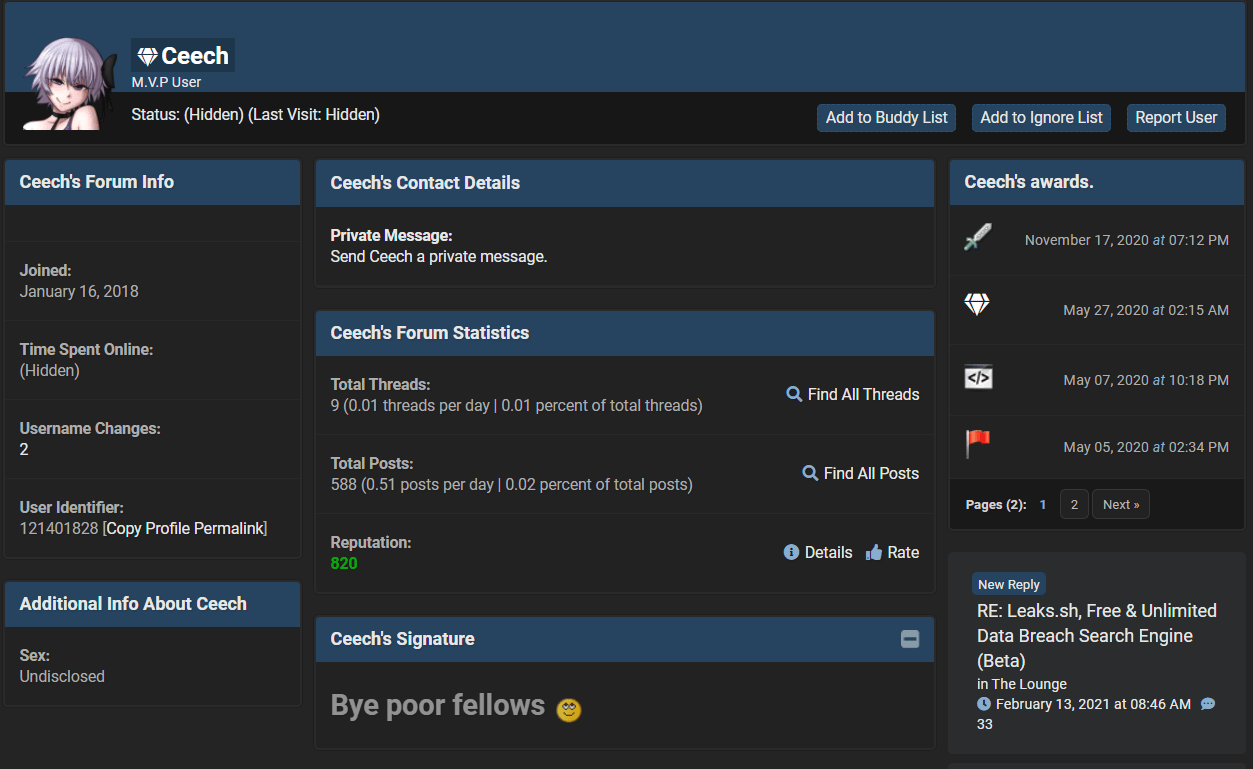The height and width of the screenshot is (769, 1253).
Task: Rate Ceech's reputation
Action: click(903, 552)
